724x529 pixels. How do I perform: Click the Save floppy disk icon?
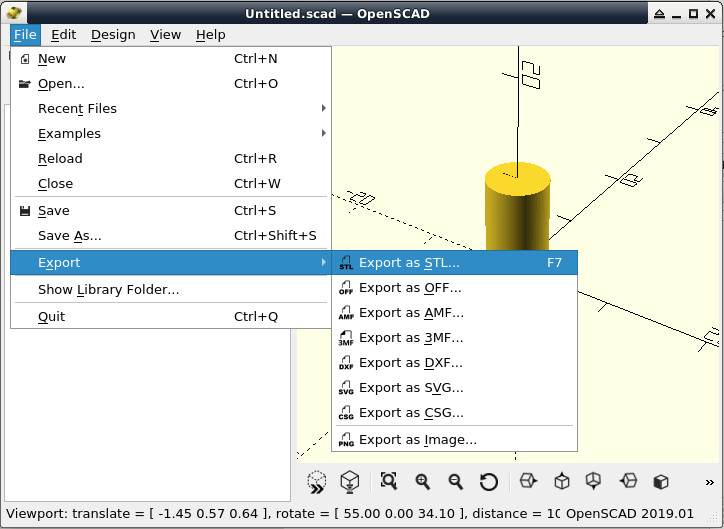pyautogui.click(x=25, y=211)
